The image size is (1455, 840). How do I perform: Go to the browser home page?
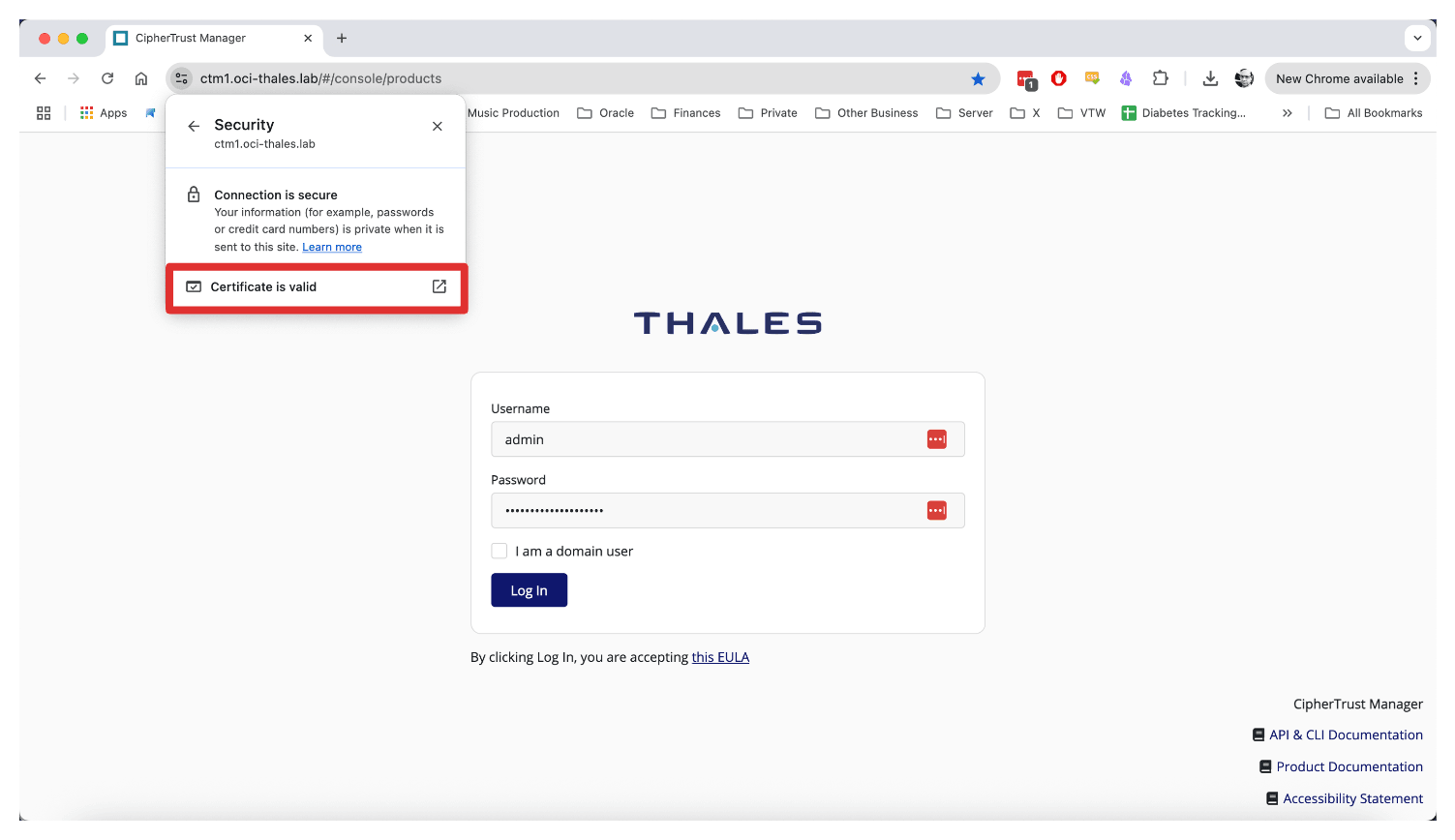141,78
